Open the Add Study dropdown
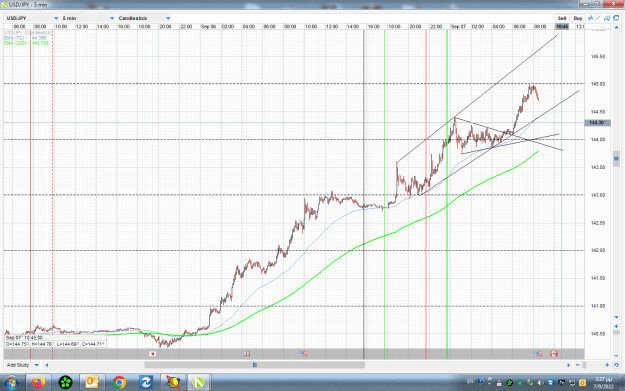625x391 pixels. coord(23,365)
